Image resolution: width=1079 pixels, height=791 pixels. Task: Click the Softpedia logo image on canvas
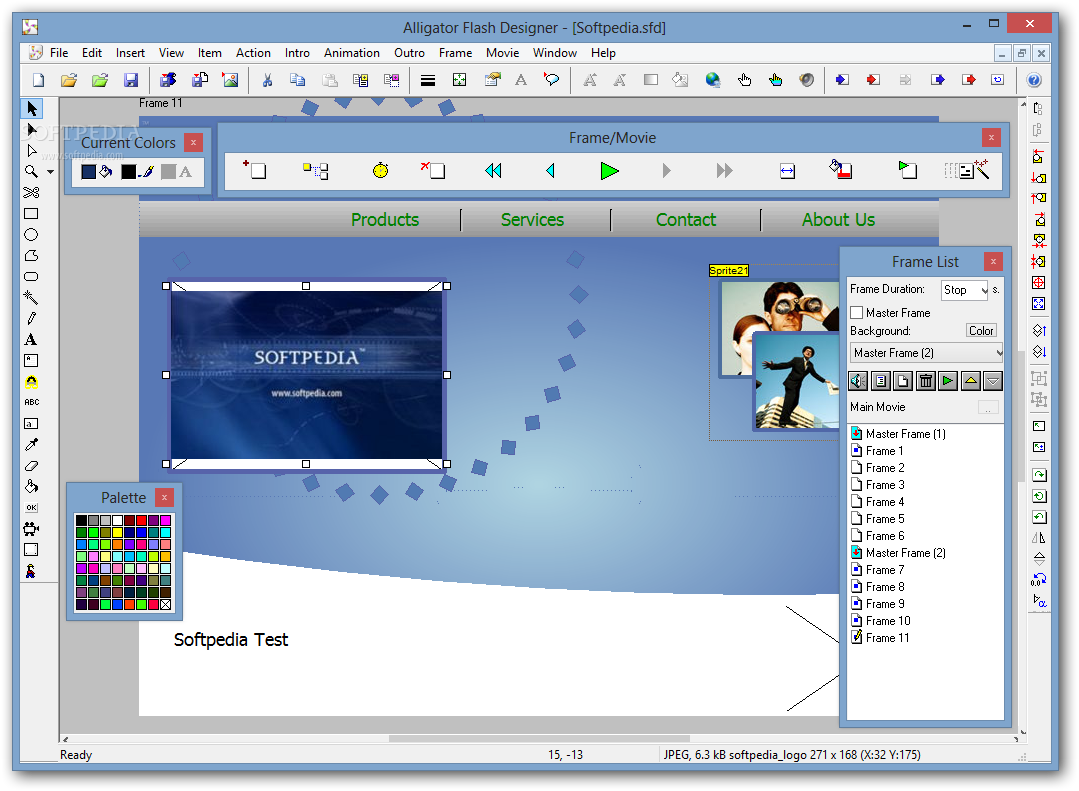(x=306, y=375)
